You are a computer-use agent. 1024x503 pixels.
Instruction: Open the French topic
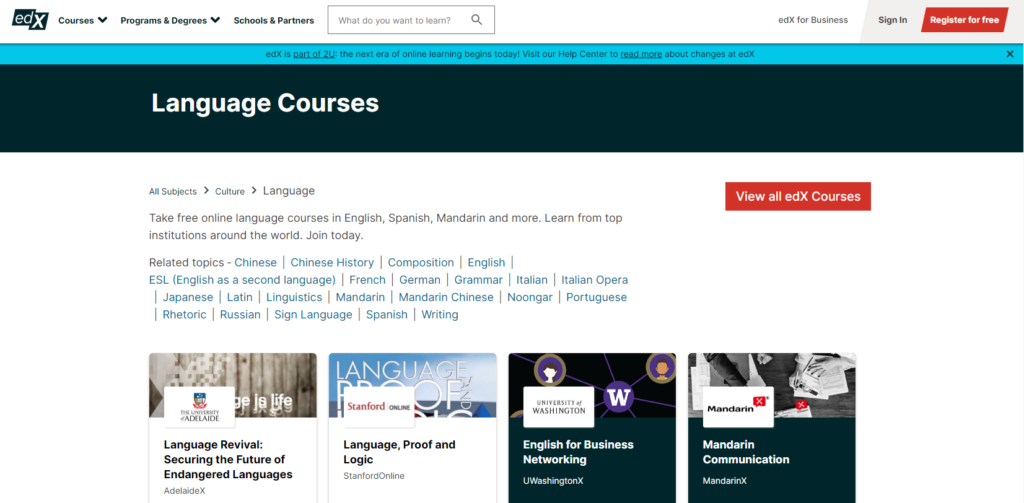pos(368,280)
